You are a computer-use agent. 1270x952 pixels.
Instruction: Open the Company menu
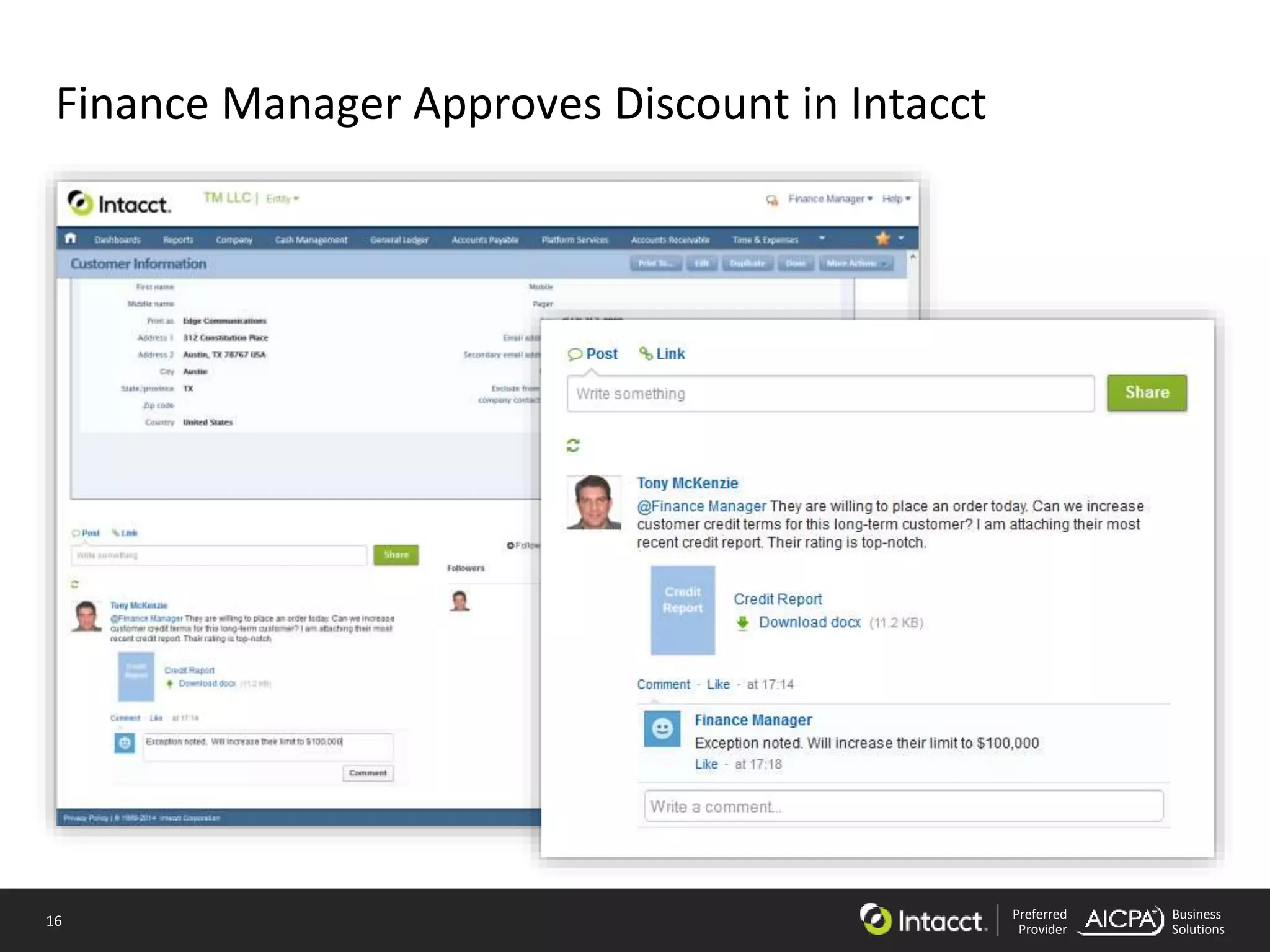pos(234,240)
